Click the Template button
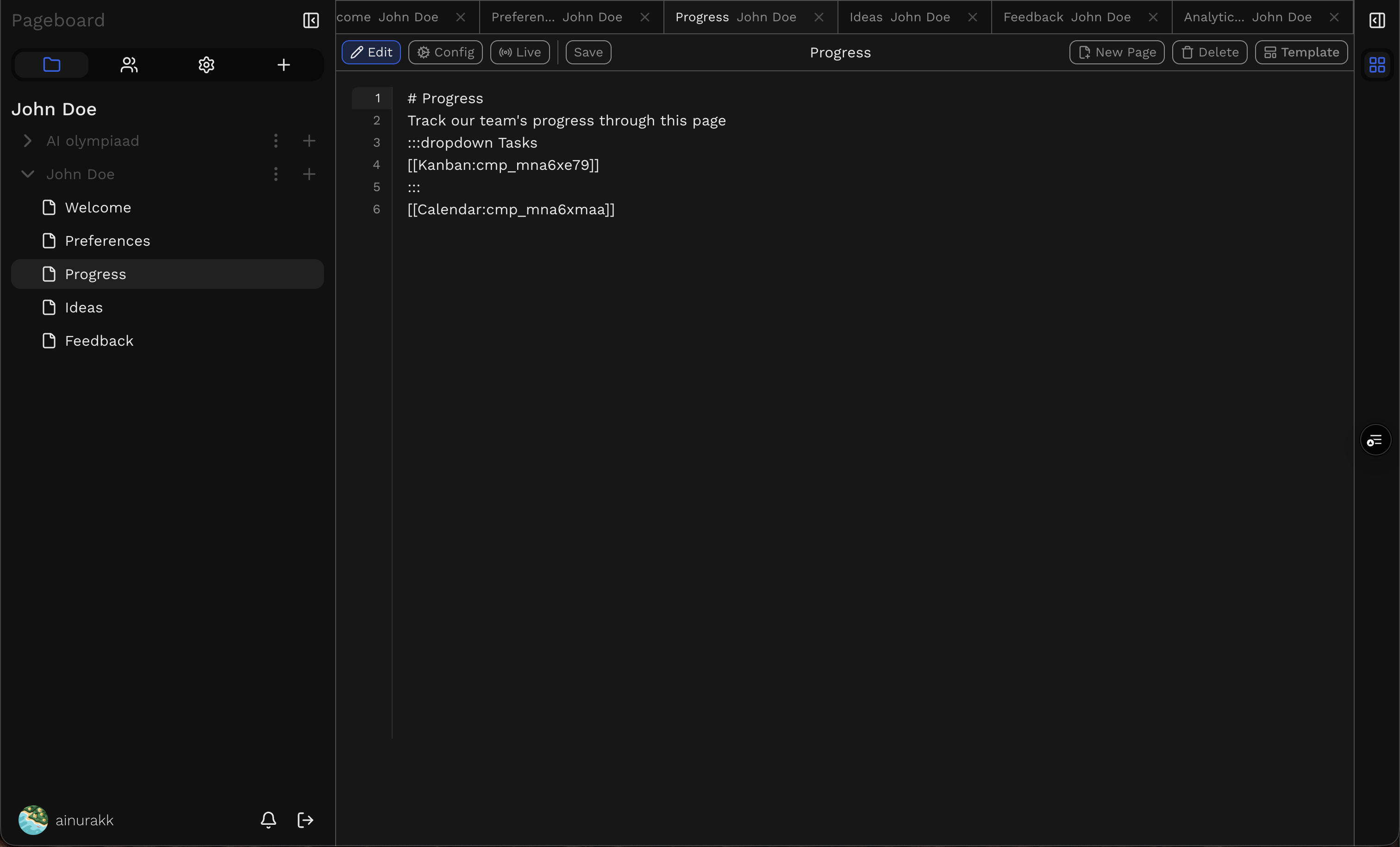Viewport: 1400px width, 847px height. (x=1301, y=52)
